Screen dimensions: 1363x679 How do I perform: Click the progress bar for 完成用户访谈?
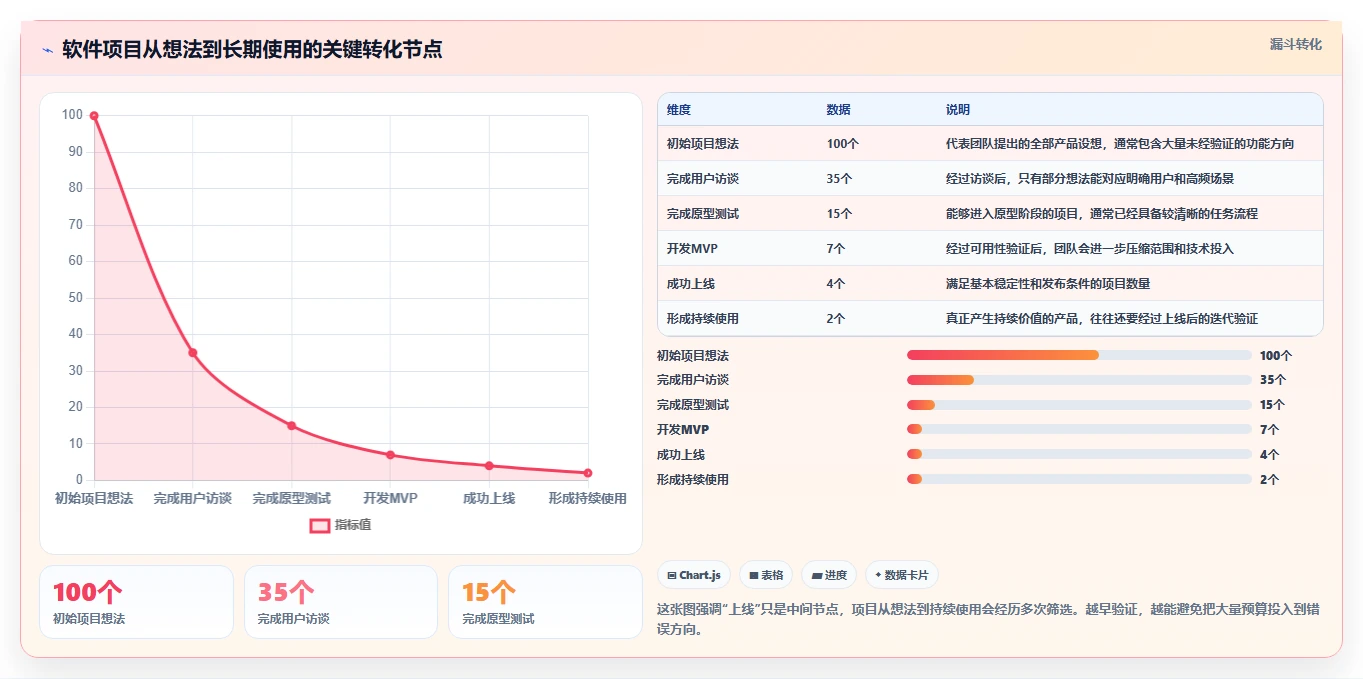tap(1079, 380)
